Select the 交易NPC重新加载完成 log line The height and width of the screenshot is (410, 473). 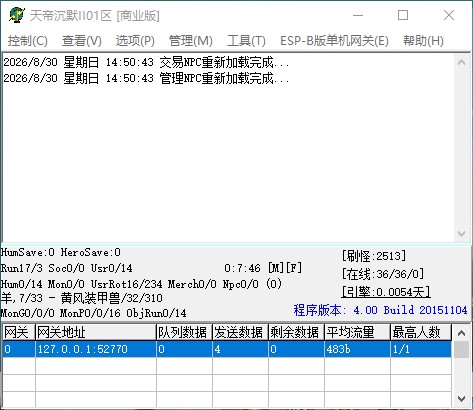(146, 62)
